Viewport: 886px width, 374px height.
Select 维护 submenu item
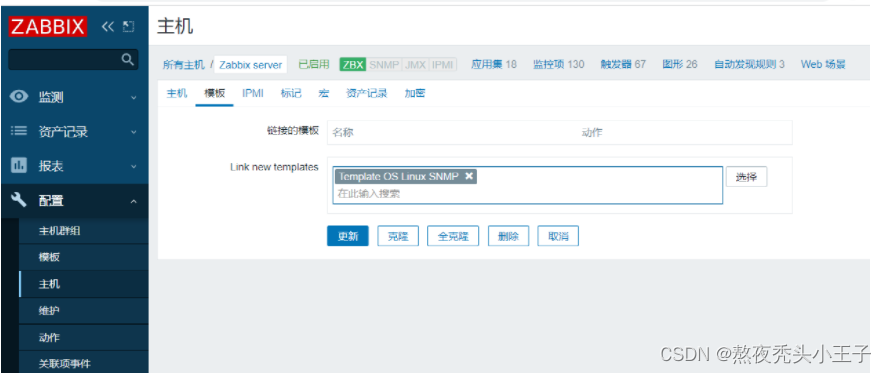[x=49, y=311]
